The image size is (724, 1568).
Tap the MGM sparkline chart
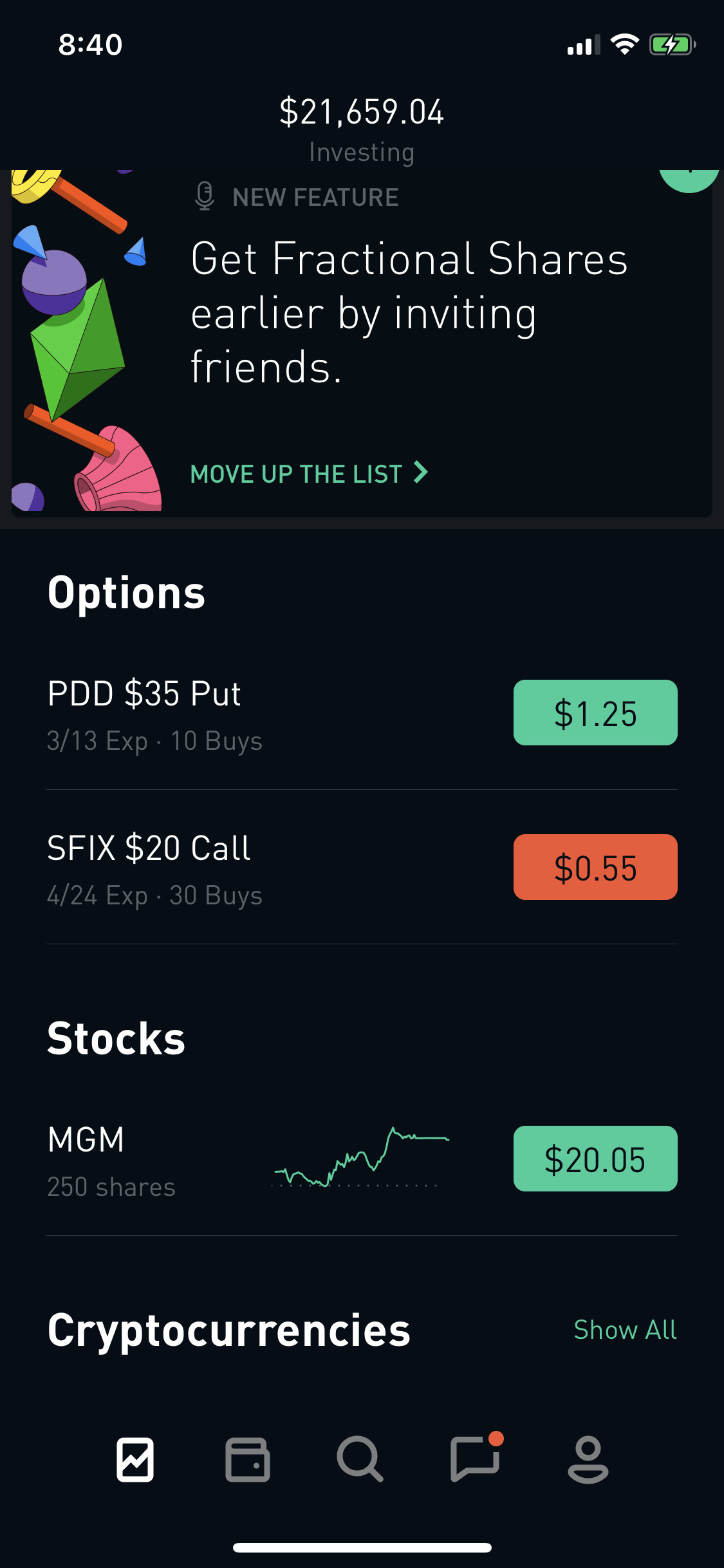(362, 1157)
